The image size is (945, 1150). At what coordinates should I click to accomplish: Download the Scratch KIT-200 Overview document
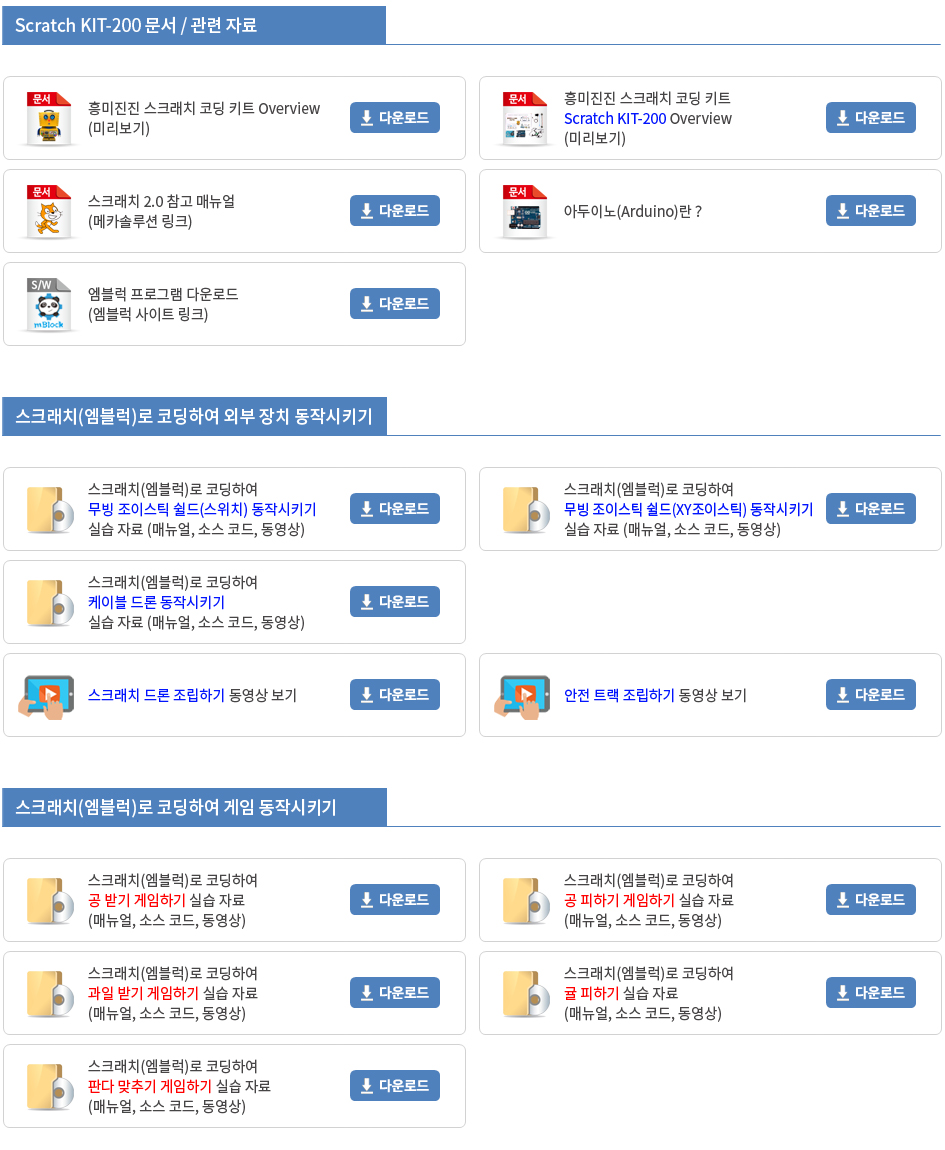point(871,117)
